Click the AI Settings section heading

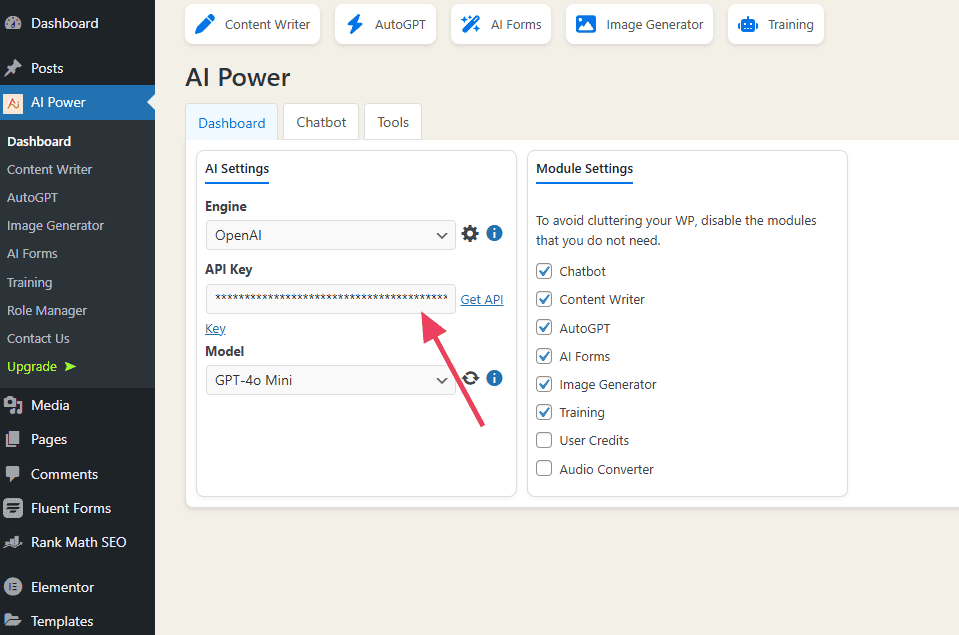[237, 169]
